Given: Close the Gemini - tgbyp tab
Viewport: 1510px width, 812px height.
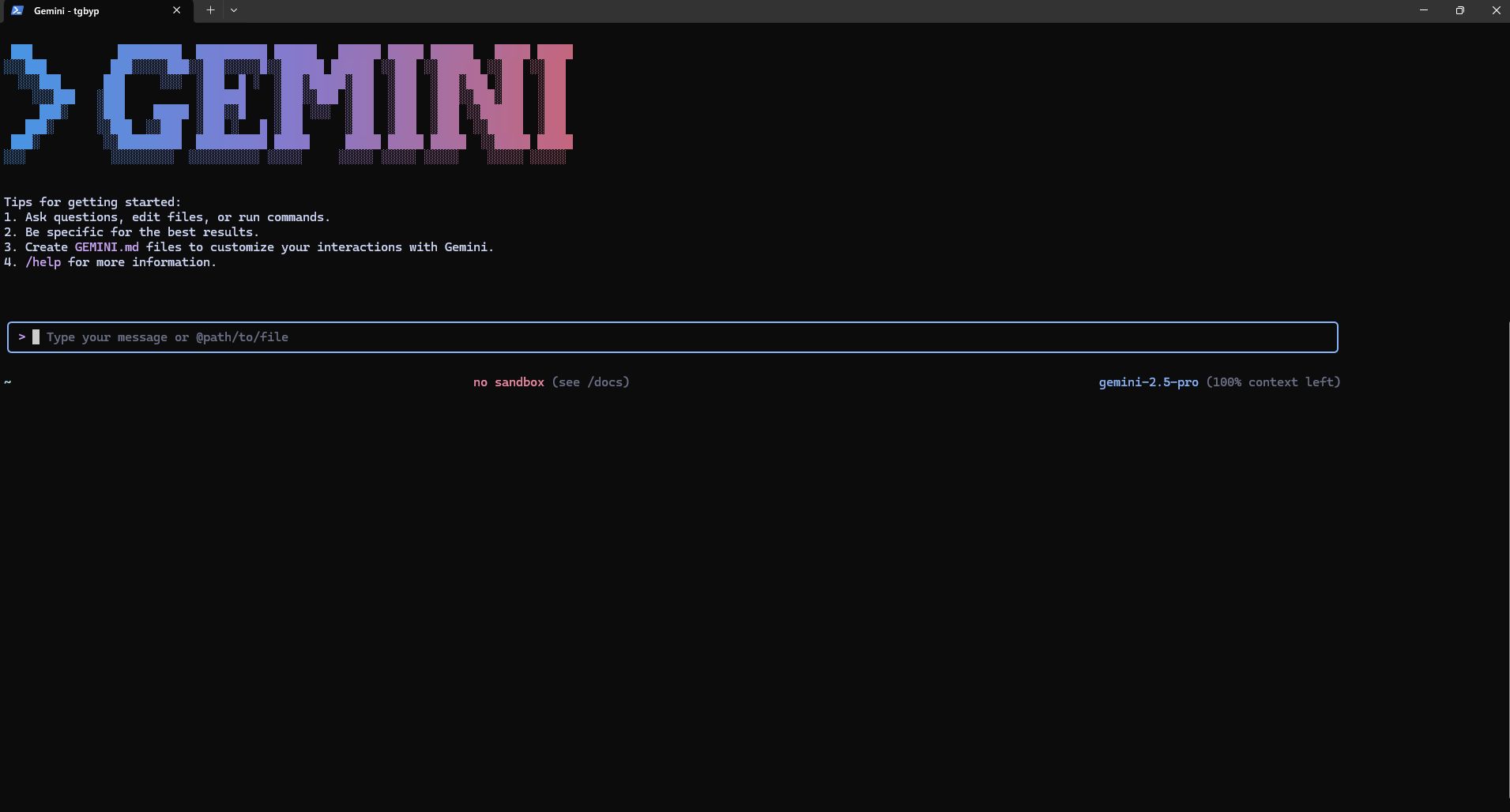Looking at the screenshot, I should [x=176, y=10].
